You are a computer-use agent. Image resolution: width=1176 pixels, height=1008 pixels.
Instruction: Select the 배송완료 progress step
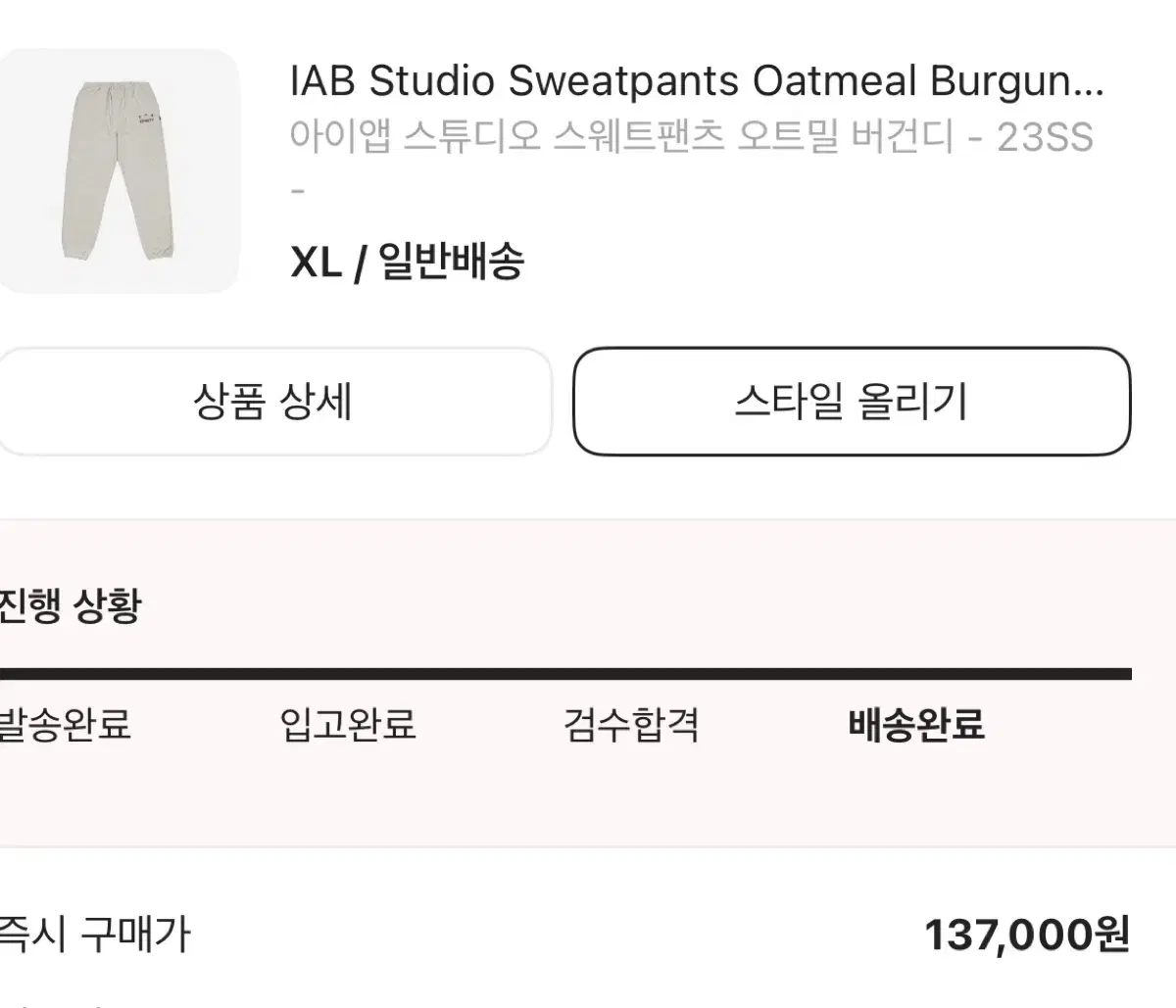pos(916,725)
